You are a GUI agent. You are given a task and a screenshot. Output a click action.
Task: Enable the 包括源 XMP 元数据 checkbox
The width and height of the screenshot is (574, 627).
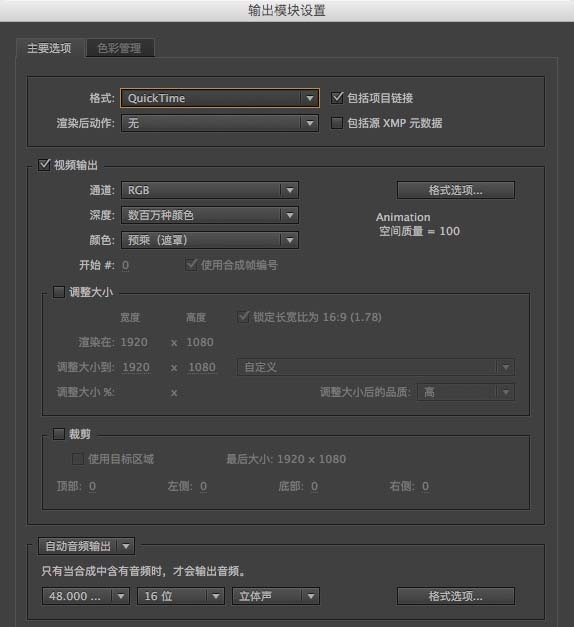pos(337,123)
